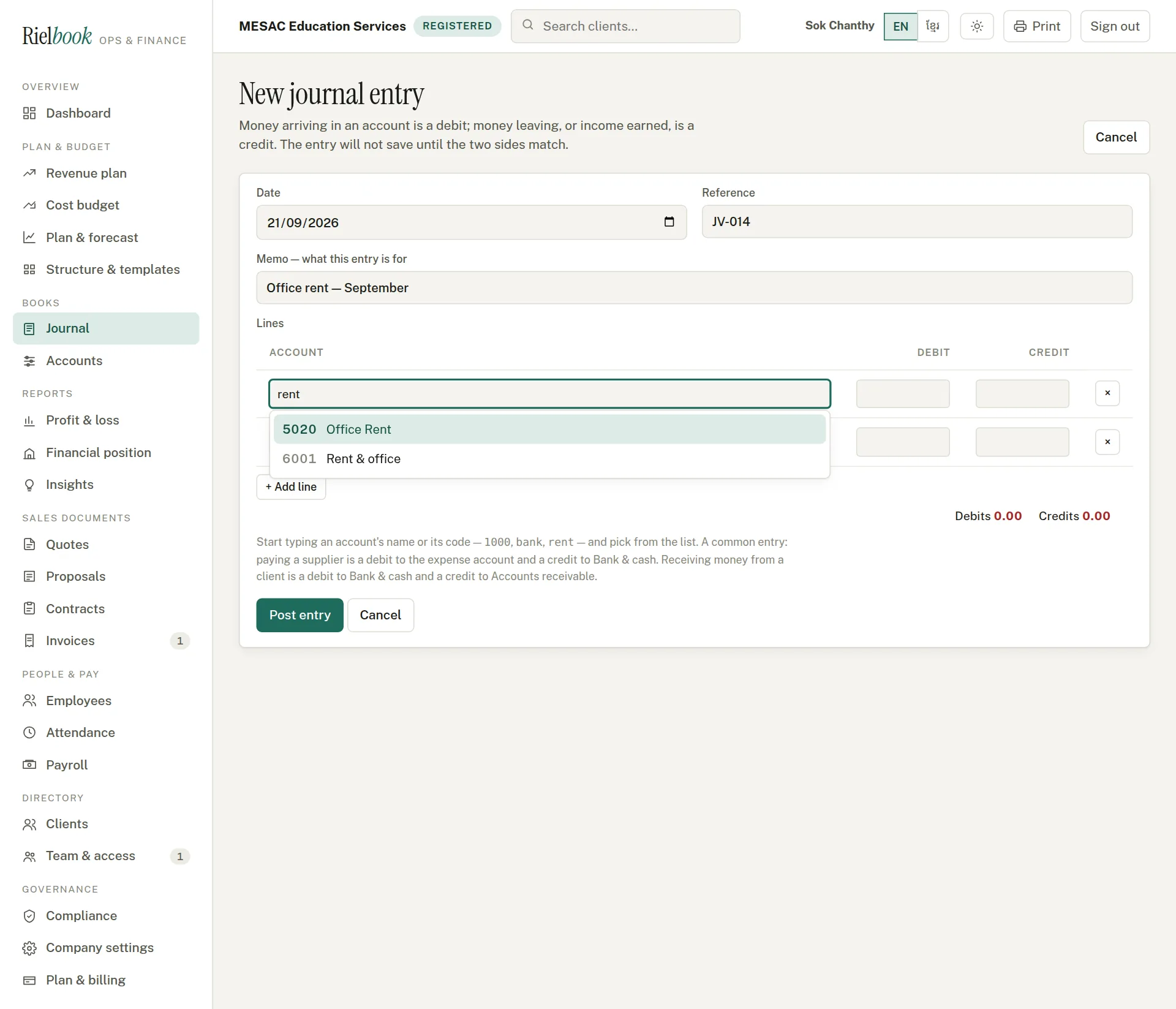Image resolution: width=1176 pixels, height=1009 pixels.
Task: Remove the first journal line
Action: click(1107, 393)
